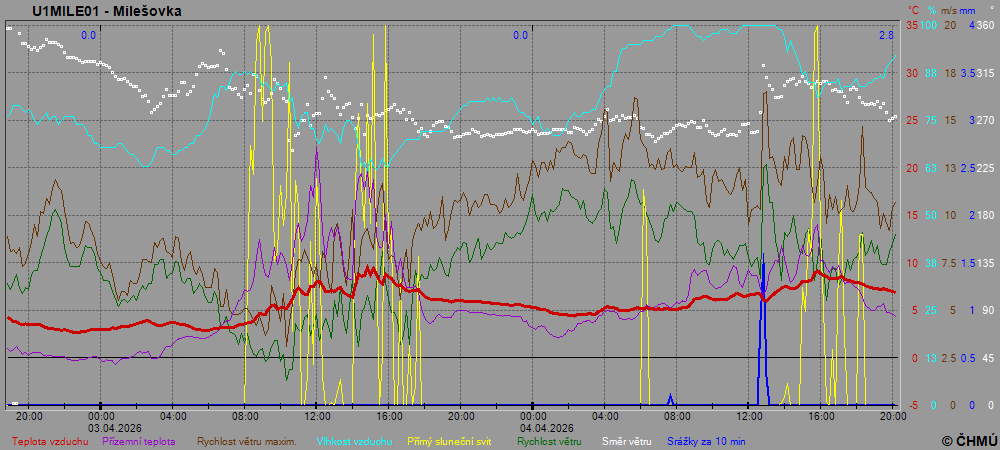Click the brown Rychlost větru maxim. legend entry
The height and width of the screenshot is (450, 1000).
246,440
